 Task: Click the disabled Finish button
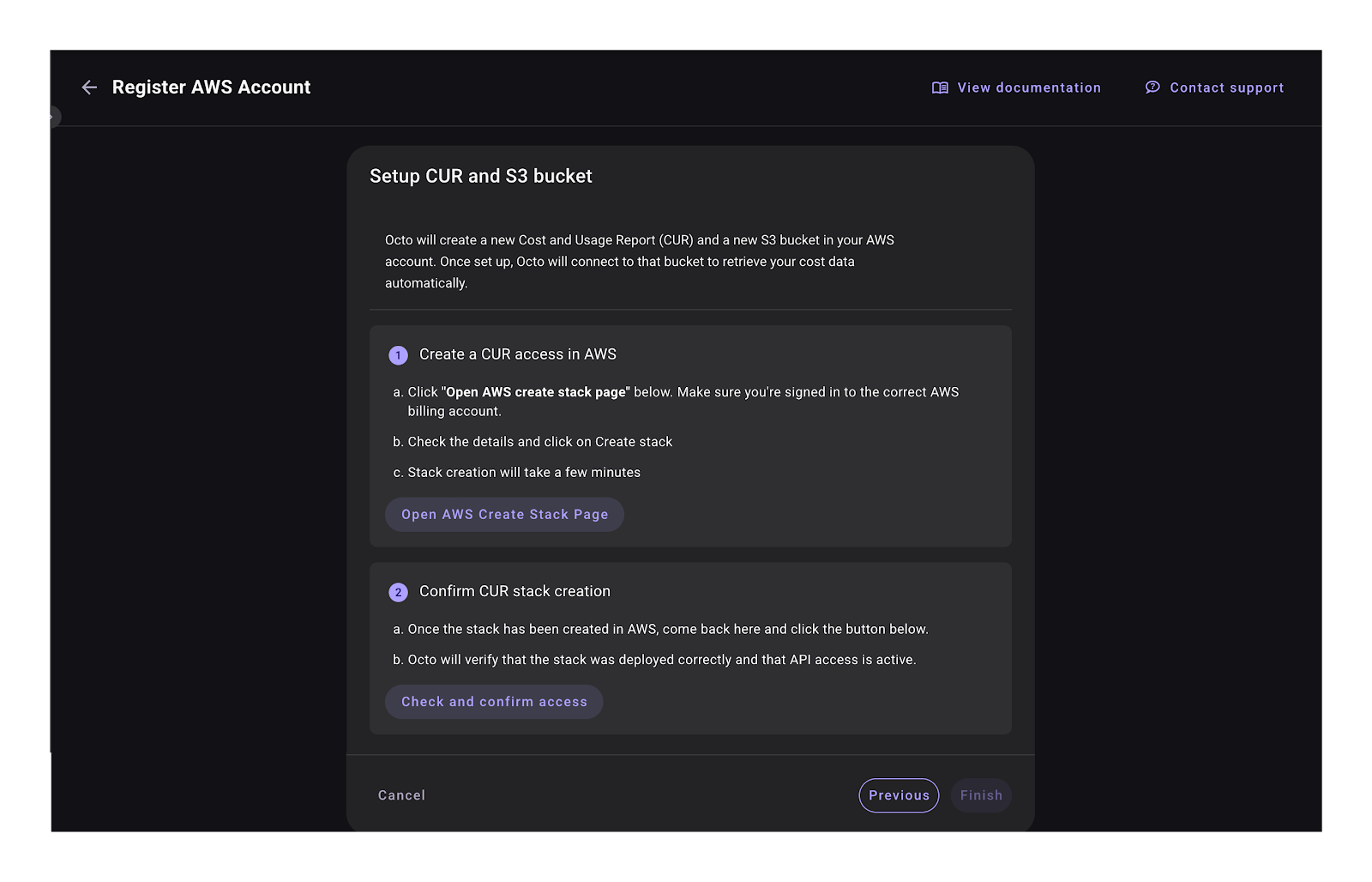coord(980,794)
